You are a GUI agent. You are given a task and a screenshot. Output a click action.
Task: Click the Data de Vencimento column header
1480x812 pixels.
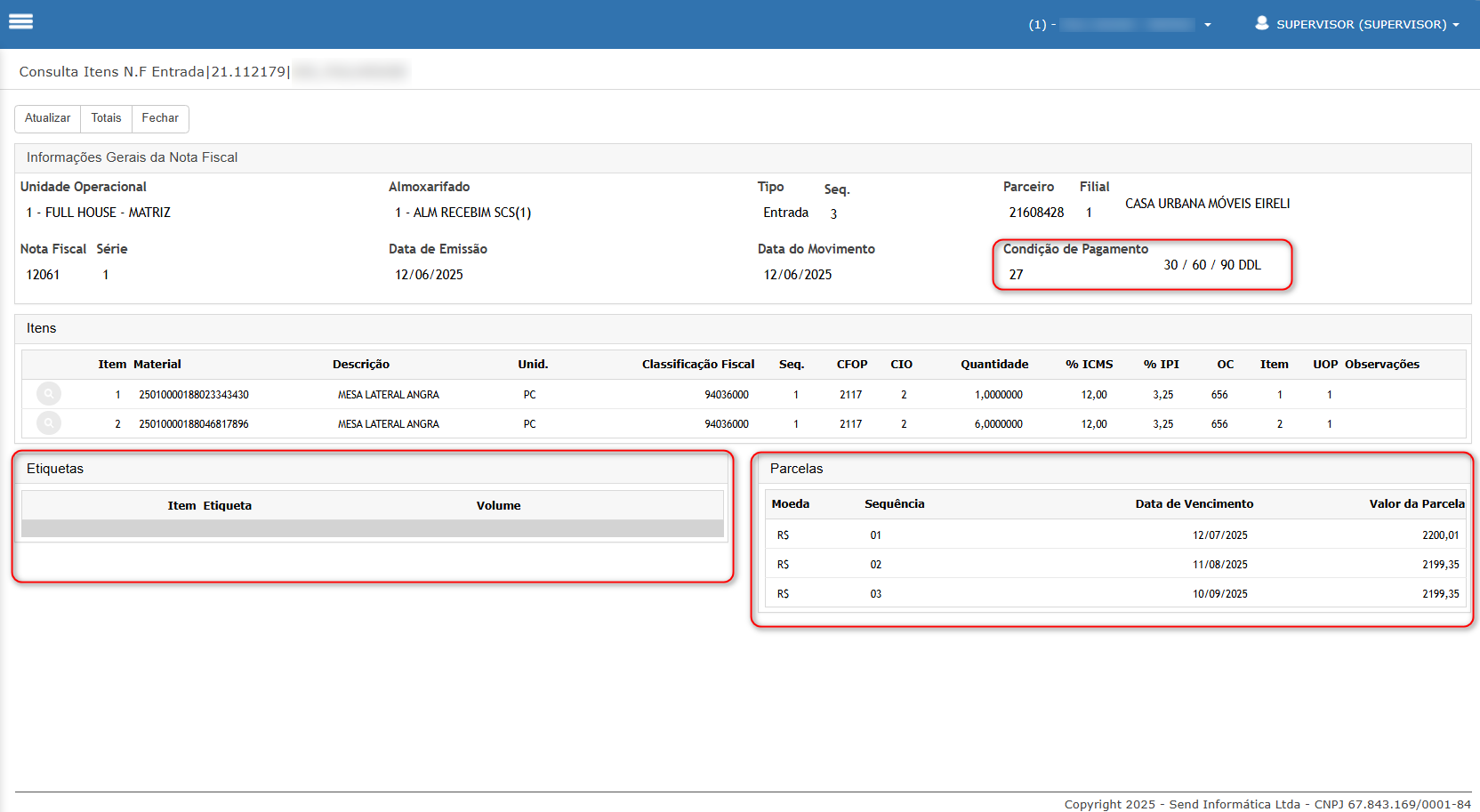1194,503
